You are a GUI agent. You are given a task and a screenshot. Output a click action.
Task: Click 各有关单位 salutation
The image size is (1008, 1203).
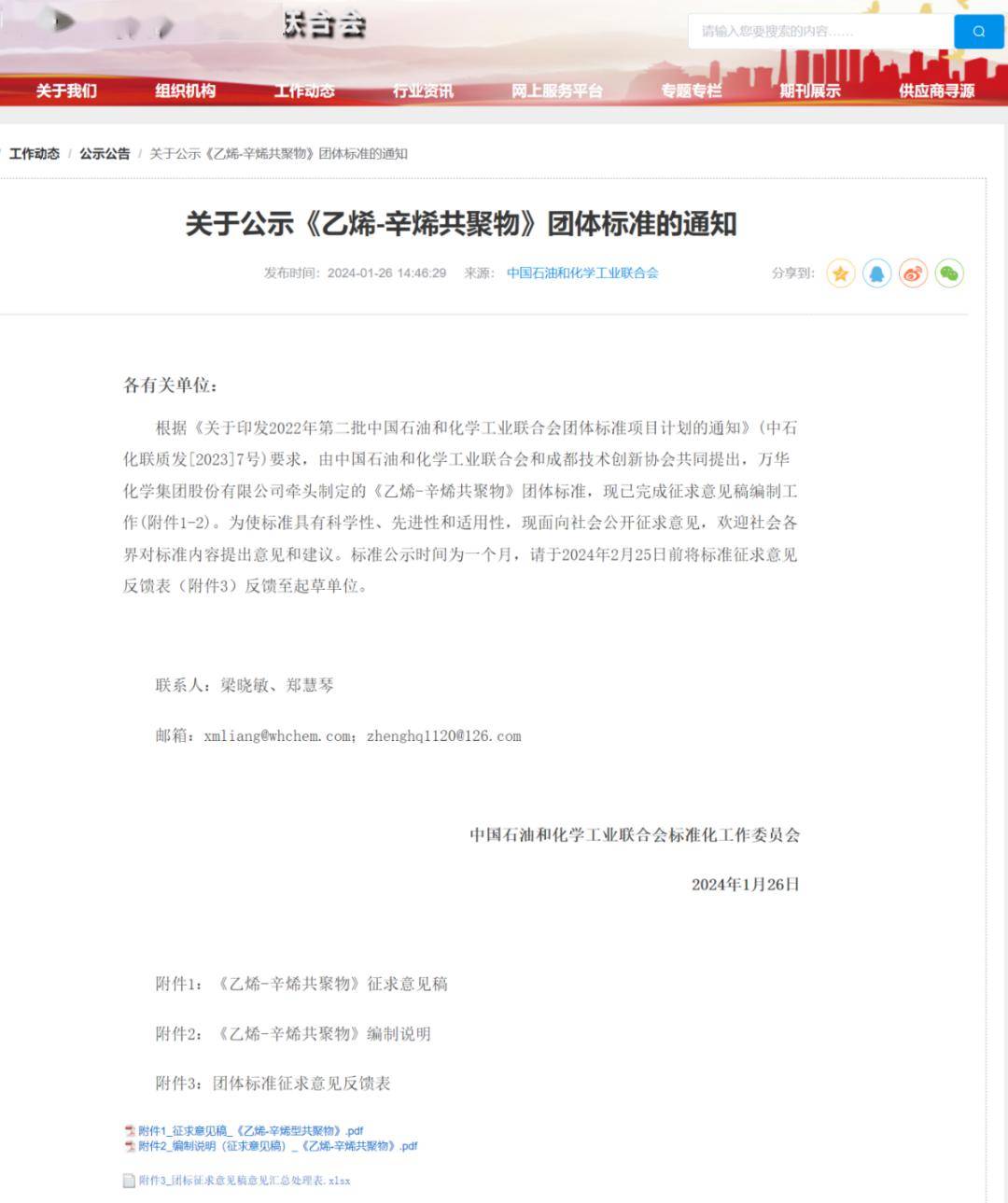point(170,385)
